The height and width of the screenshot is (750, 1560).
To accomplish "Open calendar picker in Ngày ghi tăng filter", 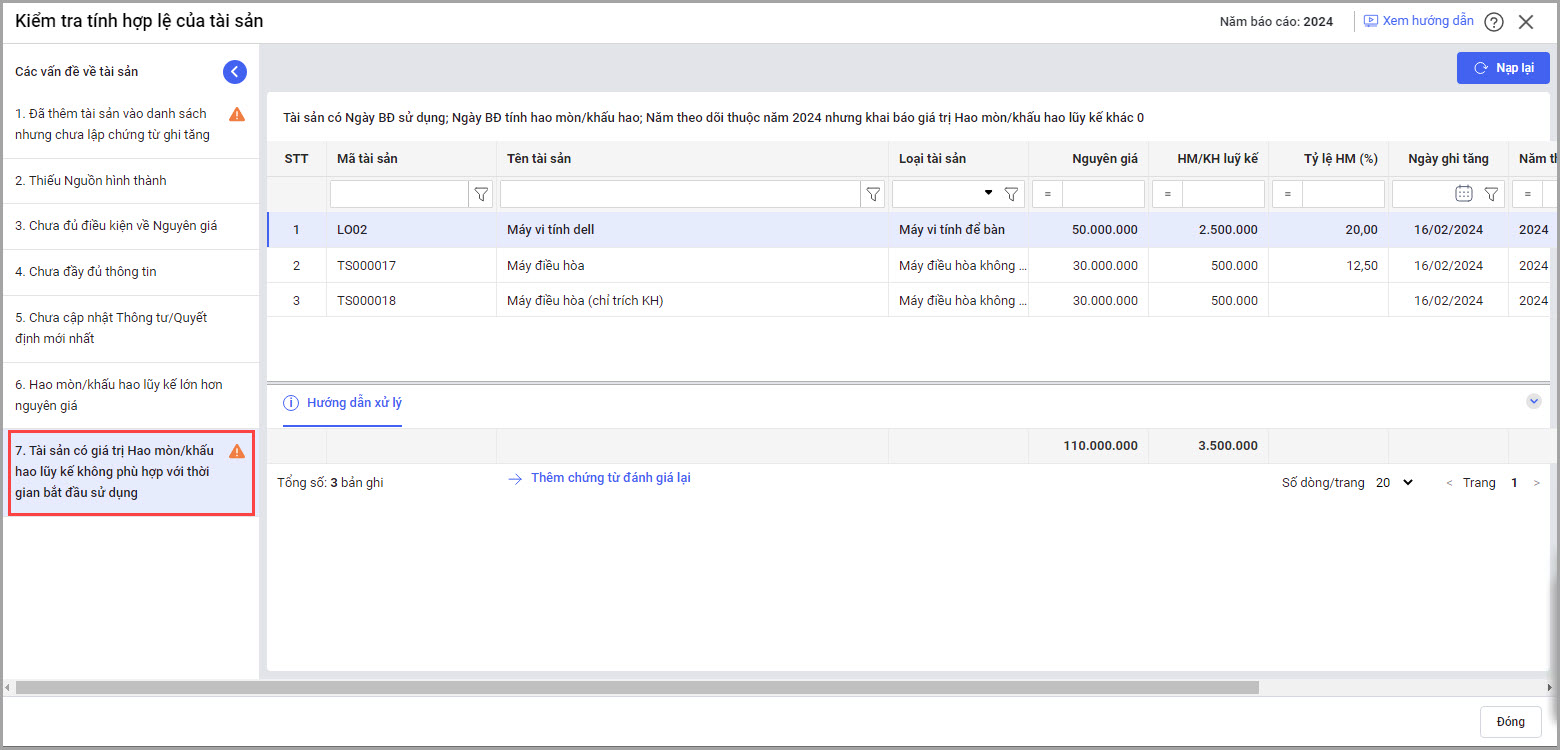I will 1464,194.
